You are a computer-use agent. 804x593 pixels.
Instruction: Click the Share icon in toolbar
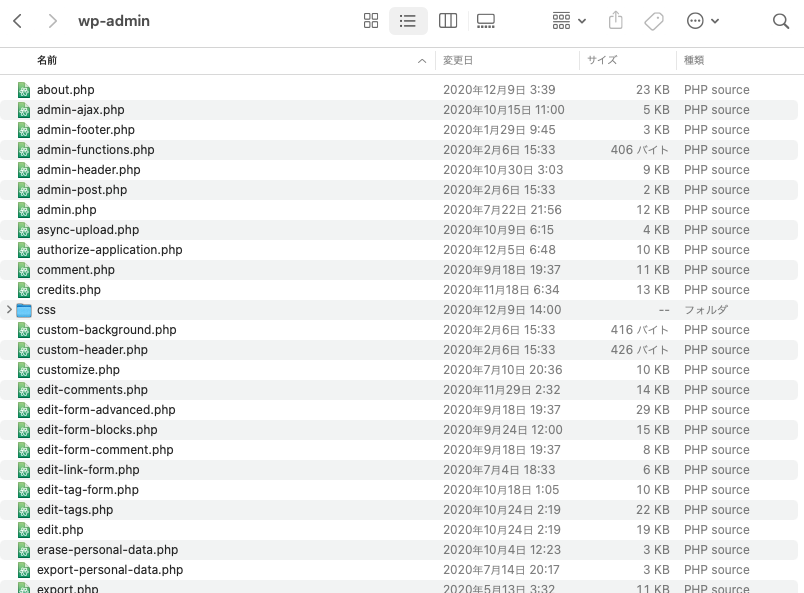(616, 21)
